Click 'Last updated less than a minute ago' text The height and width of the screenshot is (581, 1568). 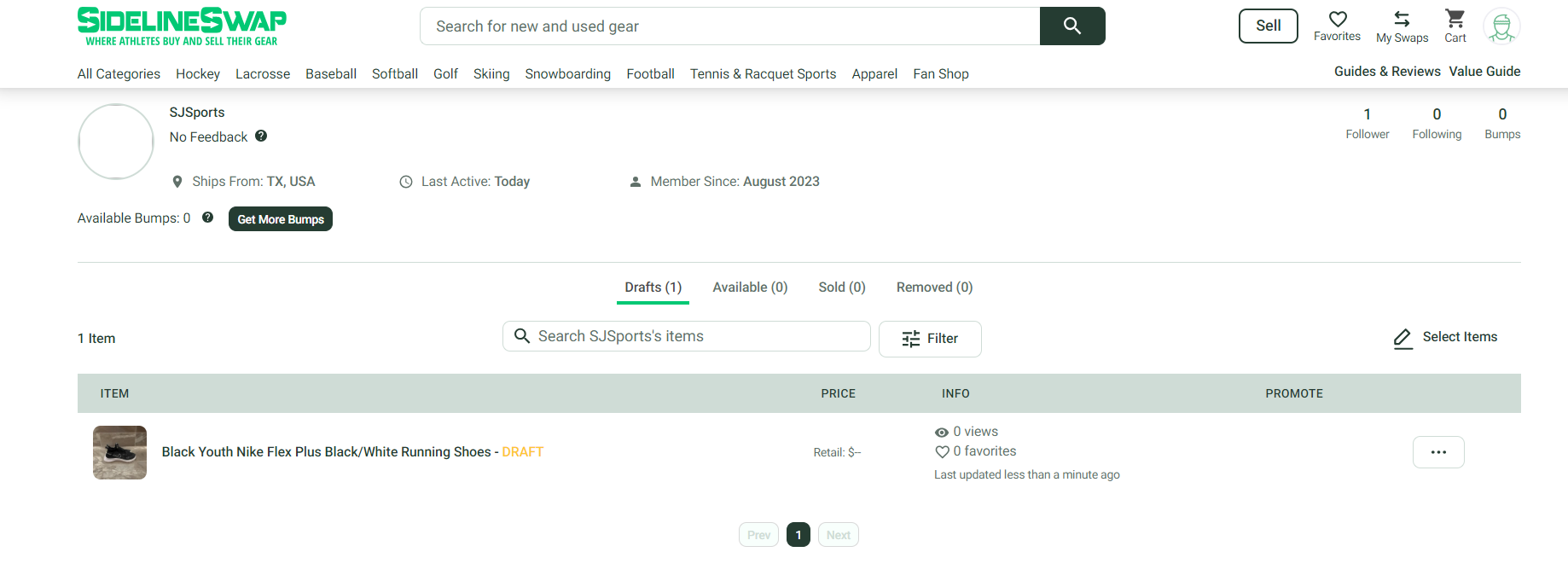coord(1026,475)
